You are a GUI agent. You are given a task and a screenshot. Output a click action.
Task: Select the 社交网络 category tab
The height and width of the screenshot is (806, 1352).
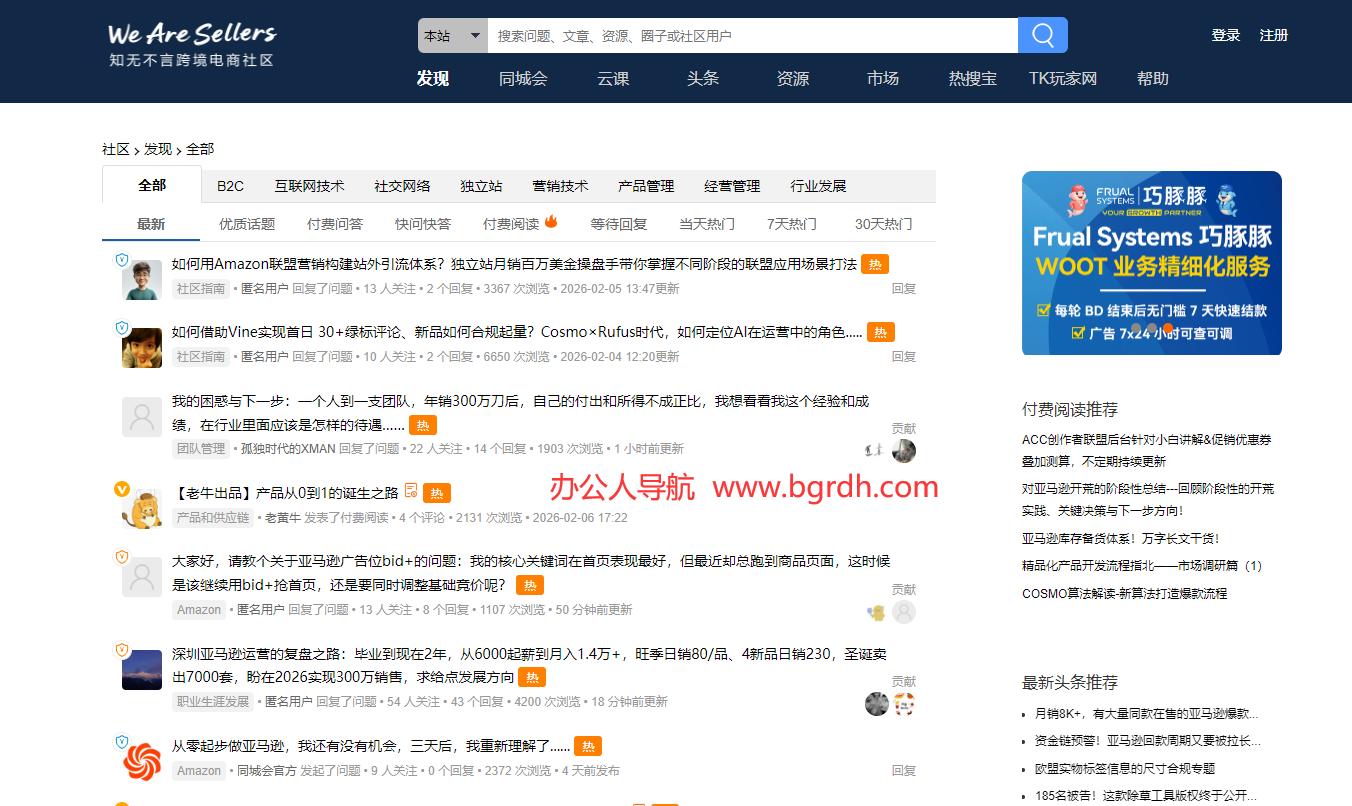pos(402,186)
